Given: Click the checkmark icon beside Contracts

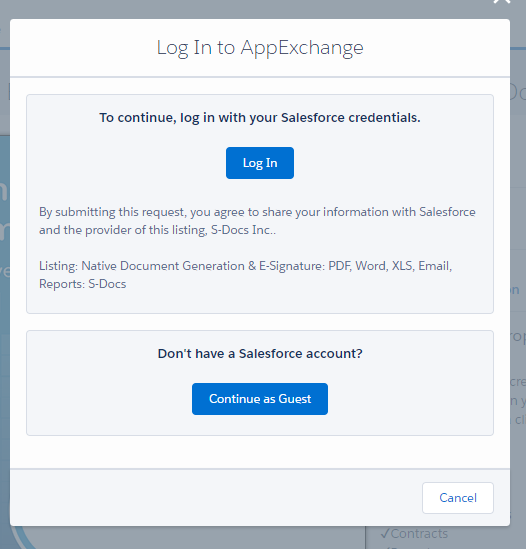Looking at the screenshot, I should tap(385, 534).
